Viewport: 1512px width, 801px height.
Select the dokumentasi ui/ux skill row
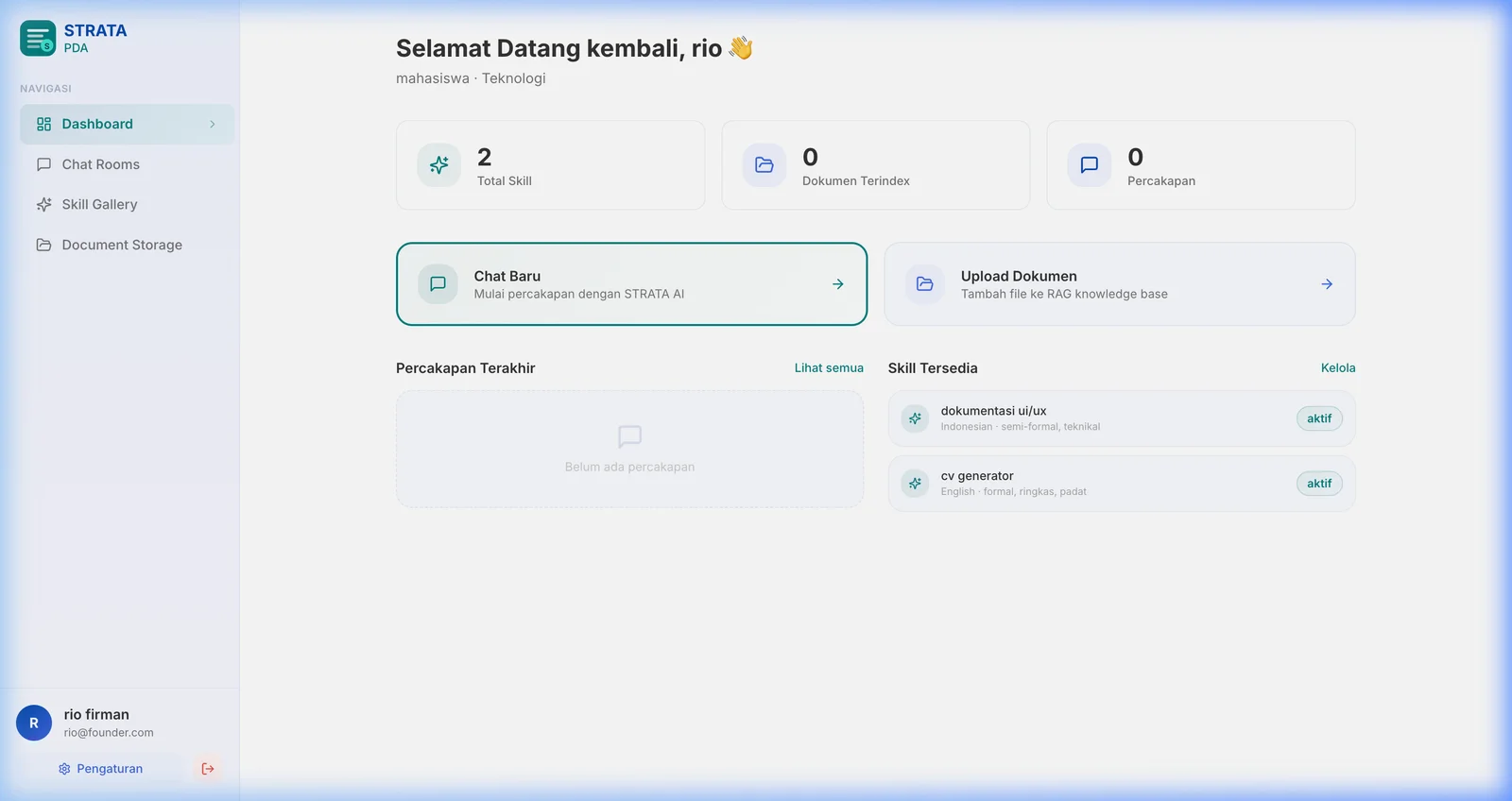pos(1122,418)
